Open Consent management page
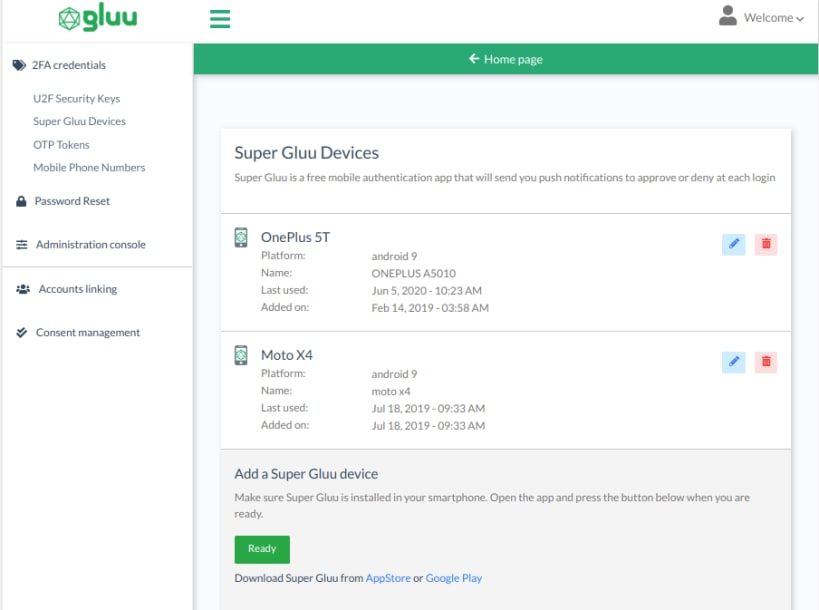This screenshot has width=819, height=610. [88, 333]
